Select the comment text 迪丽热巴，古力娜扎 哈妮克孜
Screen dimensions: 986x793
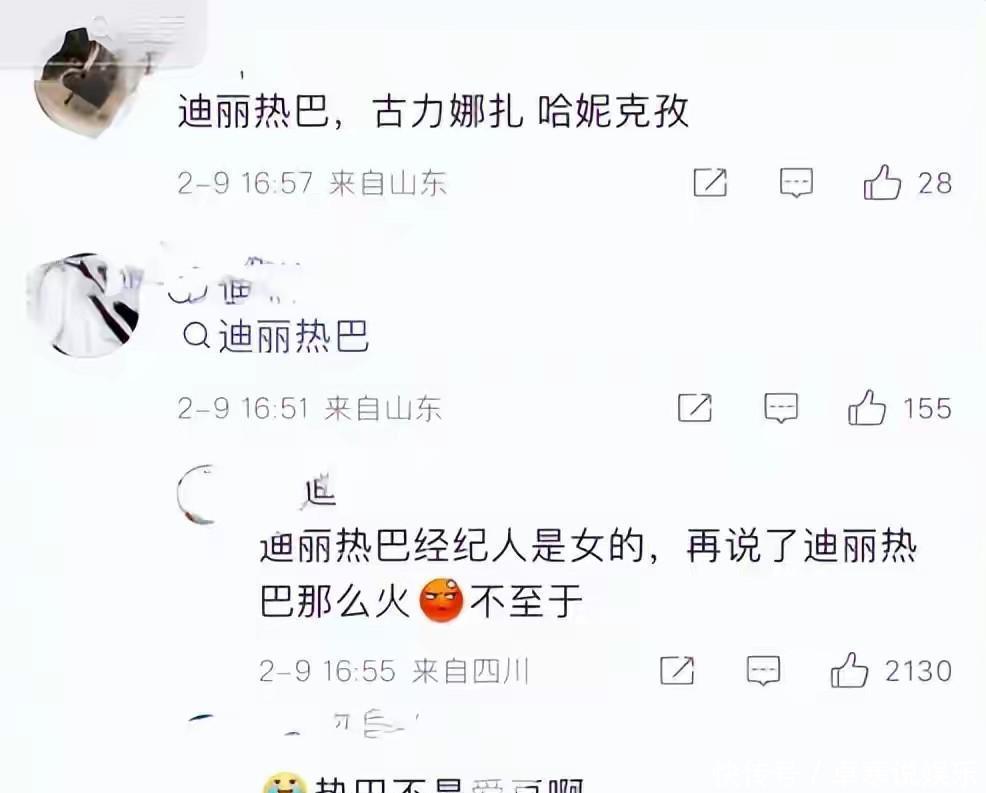pyautogui.click(x=433, y=112)
